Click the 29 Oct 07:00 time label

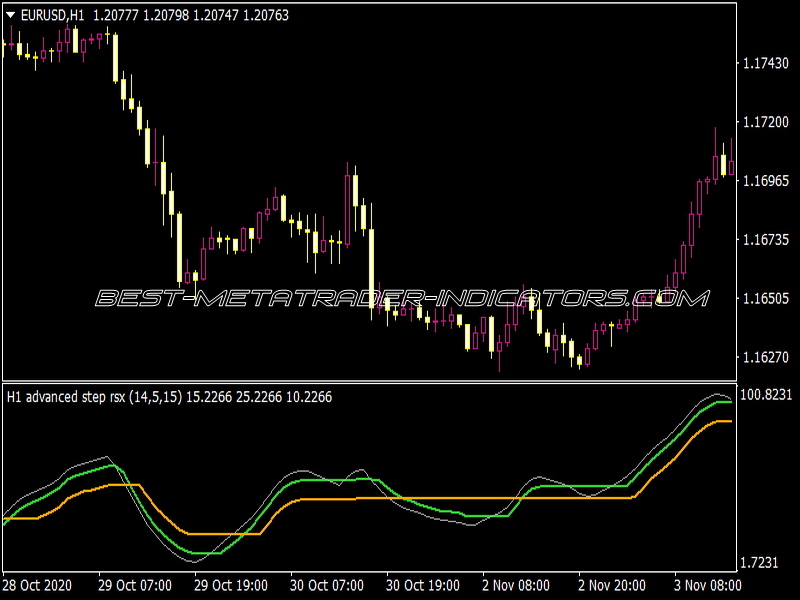(x=135, y=585)
